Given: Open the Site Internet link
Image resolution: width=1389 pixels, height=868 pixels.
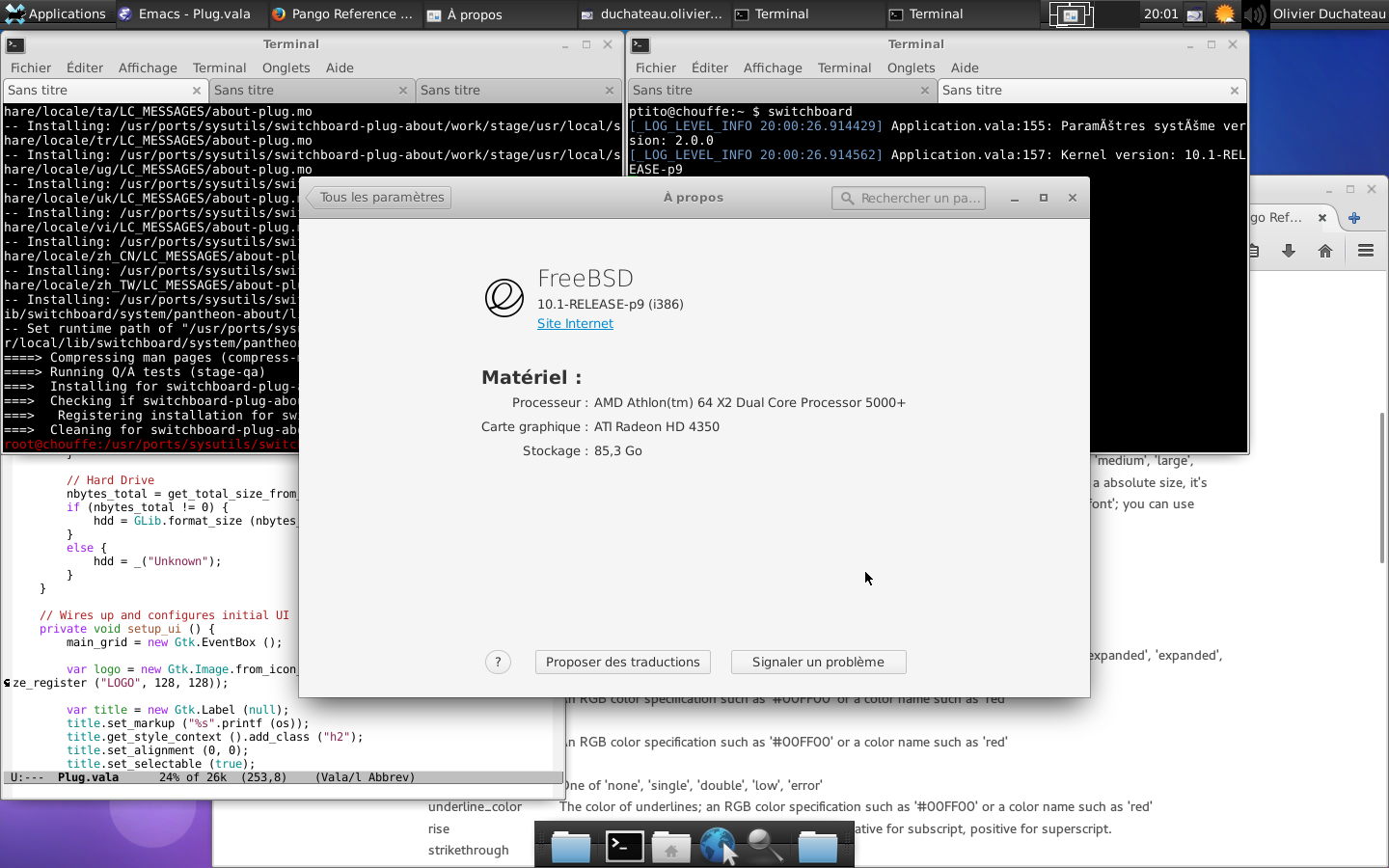Looking at the screenshot, I should (575, 324).
